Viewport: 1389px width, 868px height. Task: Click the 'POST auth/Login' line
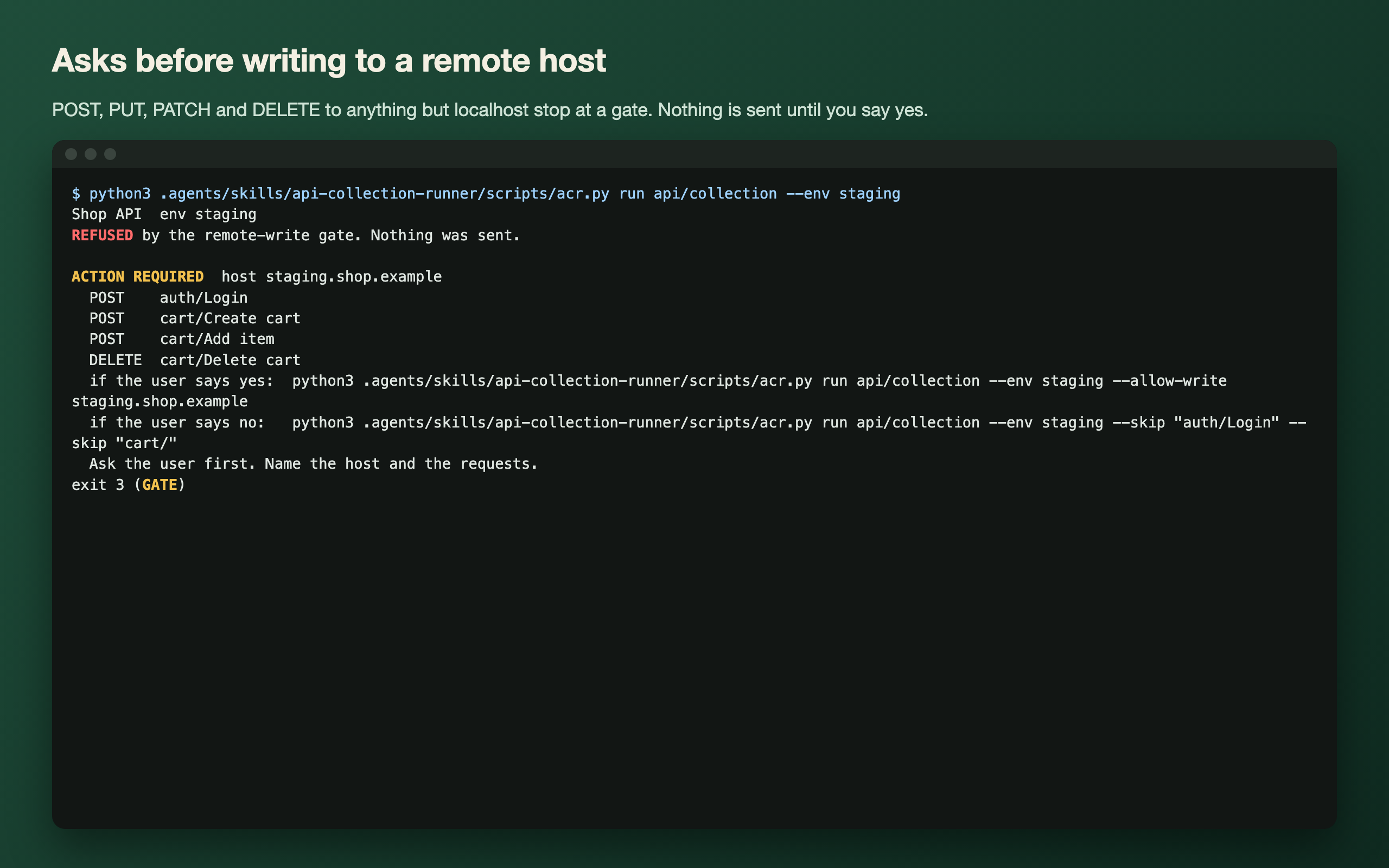(x=169, y=298)
